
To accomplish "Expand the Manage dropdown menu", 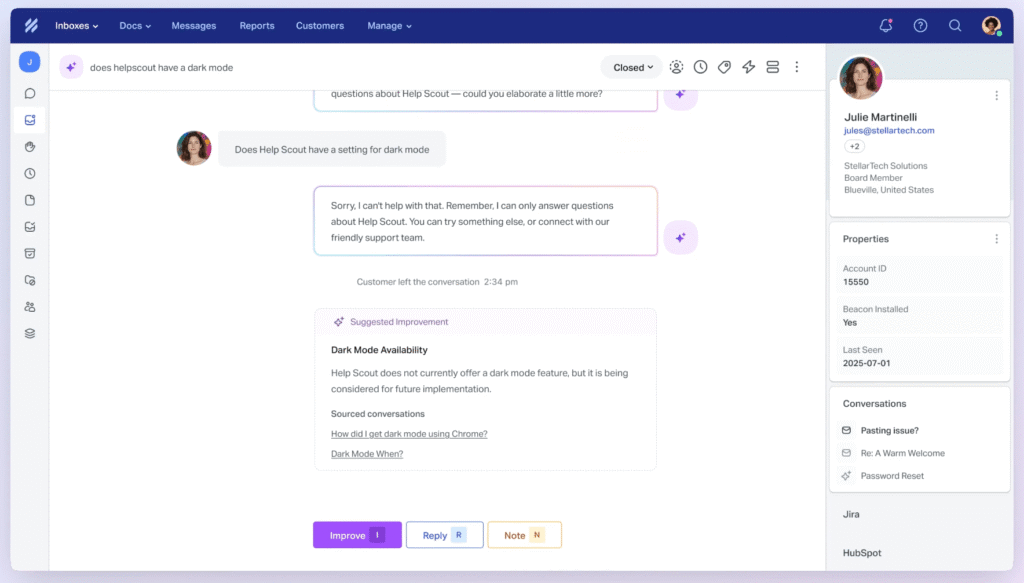I will pyautogui.click(x=389, y=26).
